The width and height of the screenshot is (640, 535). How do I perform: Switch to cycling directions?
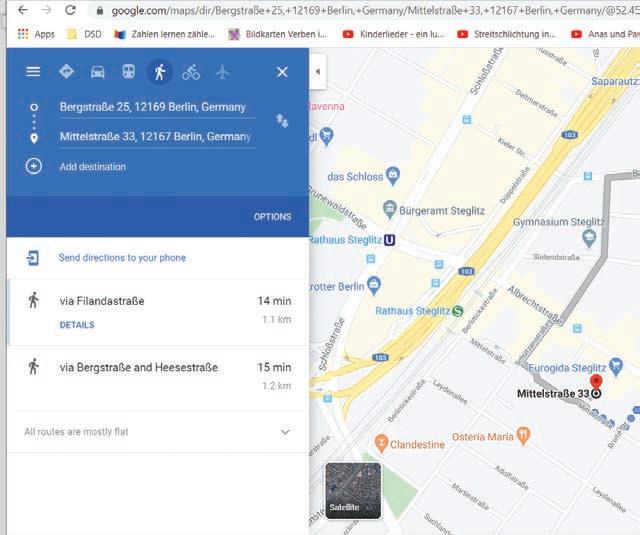191,72
